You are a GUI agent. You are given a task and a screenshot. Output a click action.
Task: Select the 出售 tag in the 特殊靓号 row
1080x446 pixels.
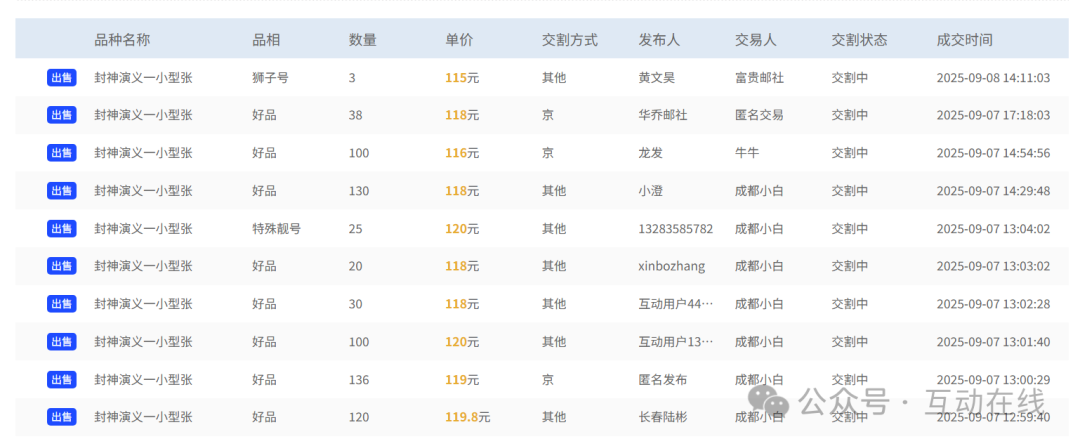pos(61,229)
